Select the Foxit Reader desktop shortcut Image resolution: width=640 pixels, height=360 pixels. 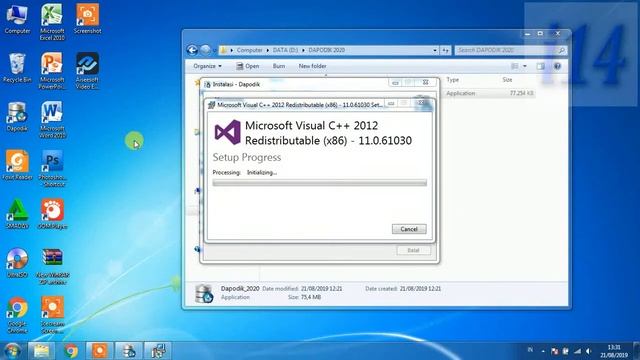[17, 165]
